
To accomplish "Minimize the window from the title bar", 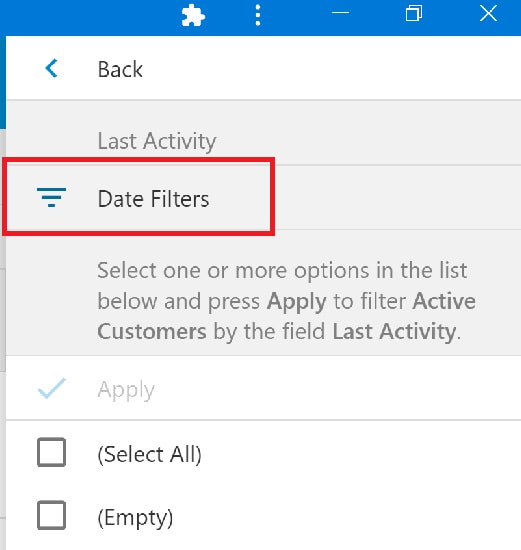I will (340, 13).
